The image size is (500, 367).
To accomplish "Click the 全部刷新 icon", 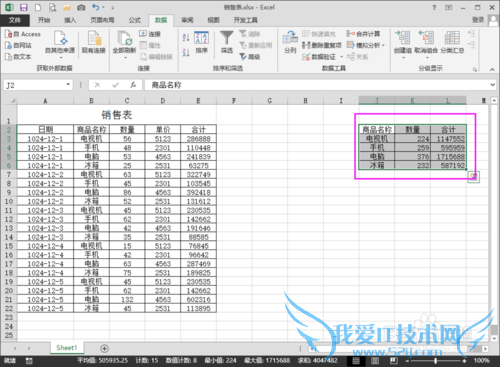I will (124, 39).
